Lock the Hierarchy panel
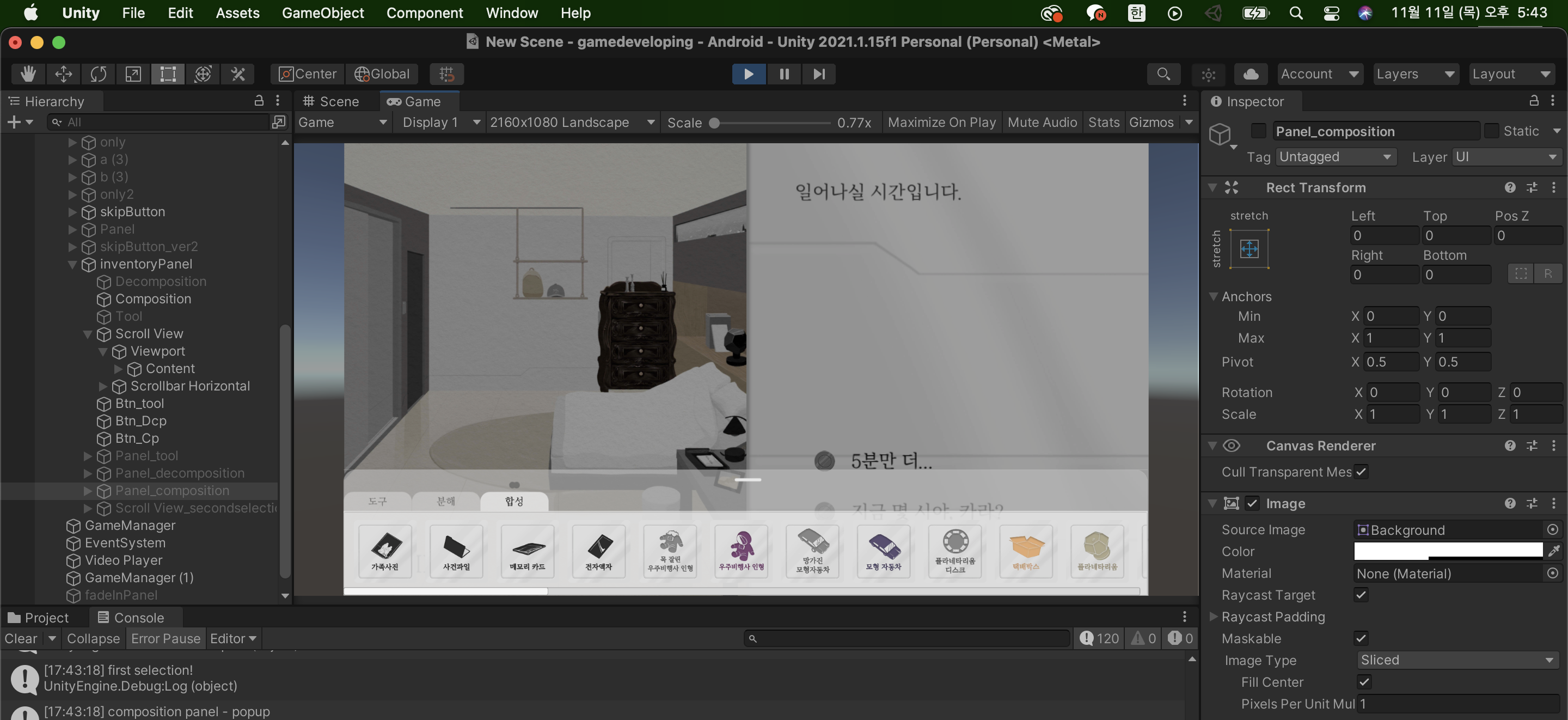This screenshot has width=1568, height=720. pyautogui.click(x=259, y=101)
